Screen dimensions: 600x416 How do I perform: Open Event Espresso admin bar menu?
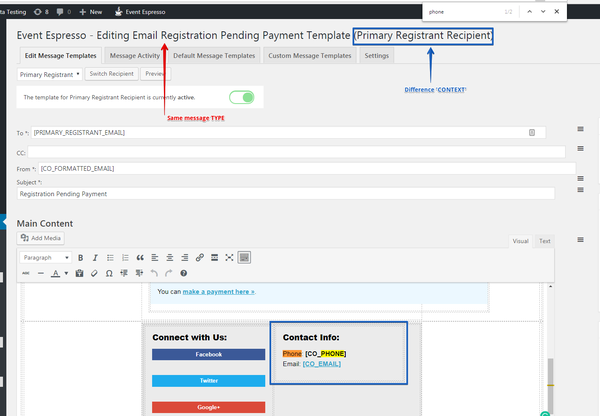point(140,12)
